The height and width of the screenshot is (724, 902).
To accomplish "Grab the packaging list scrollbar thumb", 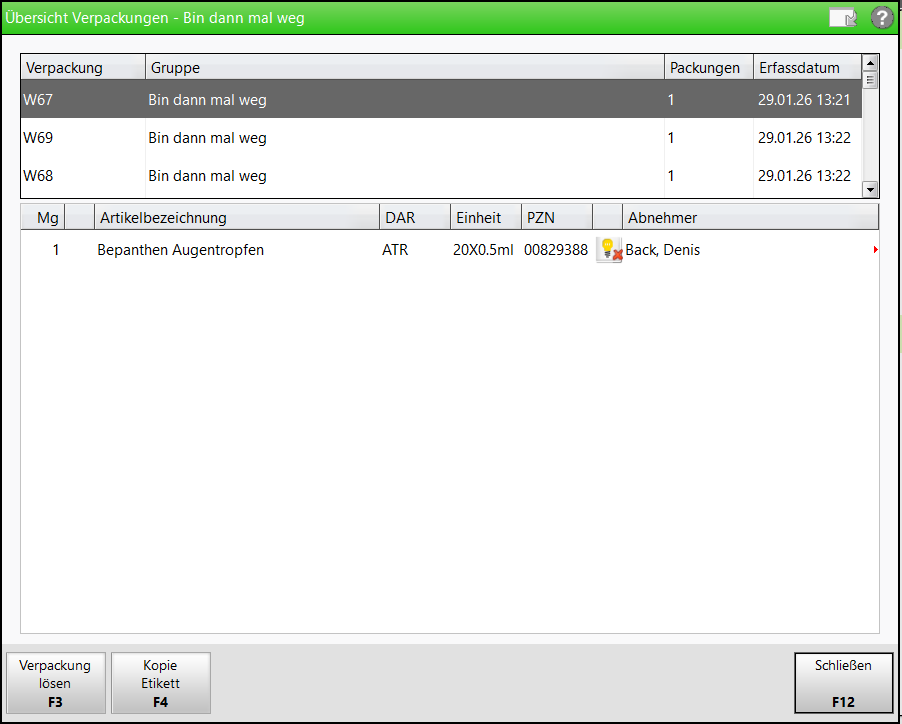I will click(870, 80).
